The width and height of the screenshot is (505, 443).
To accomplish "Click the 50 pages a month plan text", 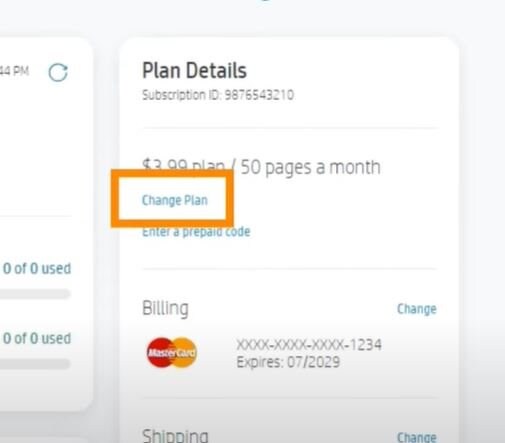I will [311, 167].
